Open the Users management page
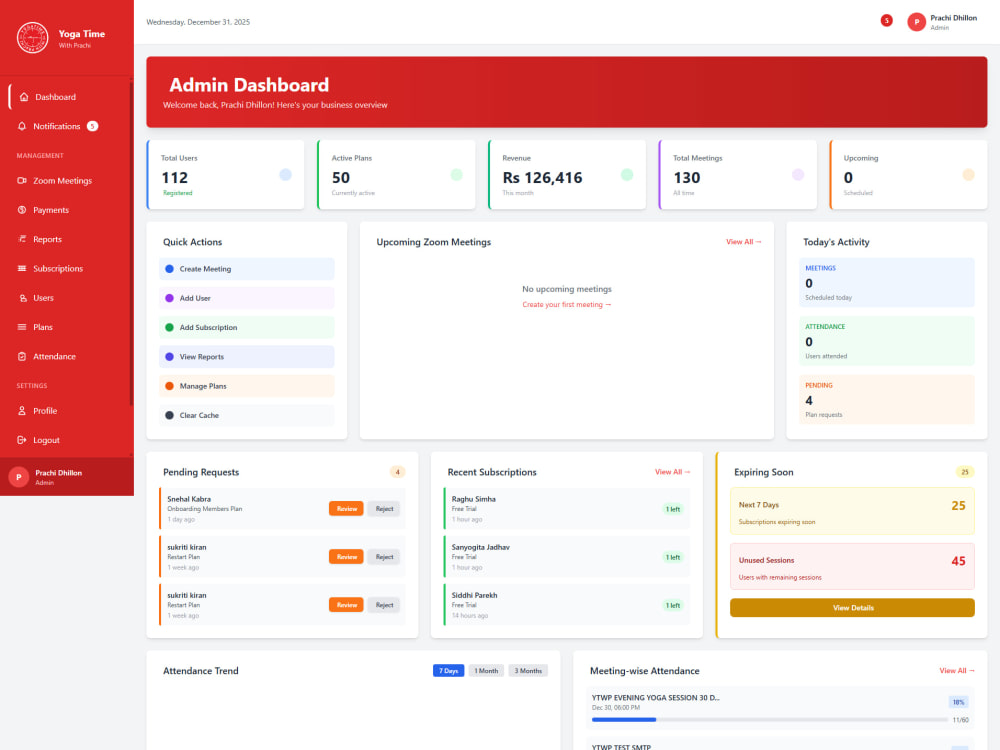1000x750 pixels. coord(43,298)
